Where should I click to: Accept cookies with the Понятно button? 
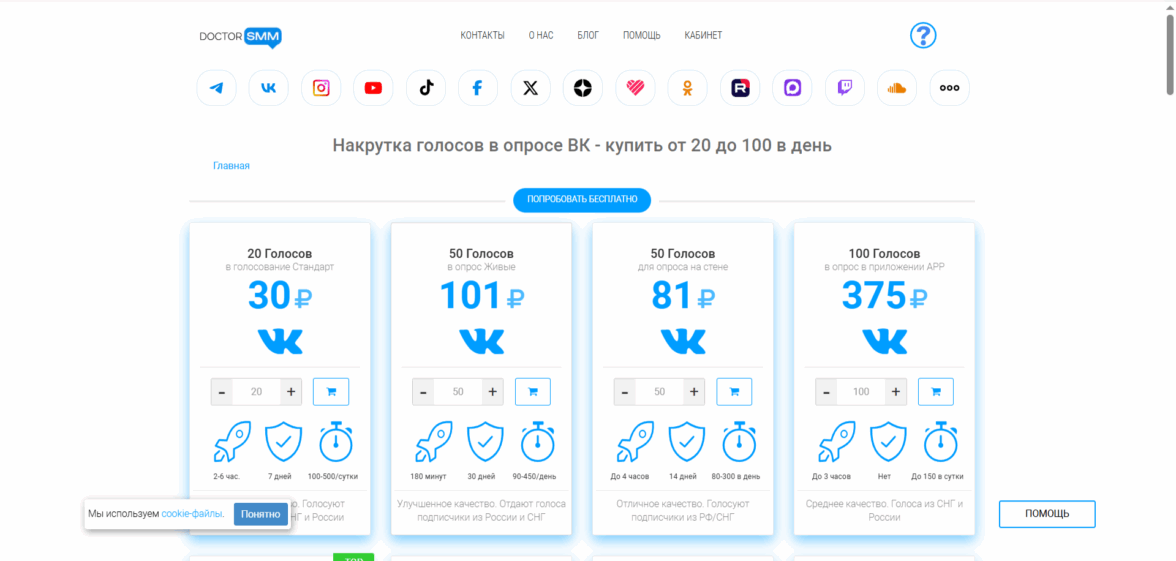tap(261, 514)
